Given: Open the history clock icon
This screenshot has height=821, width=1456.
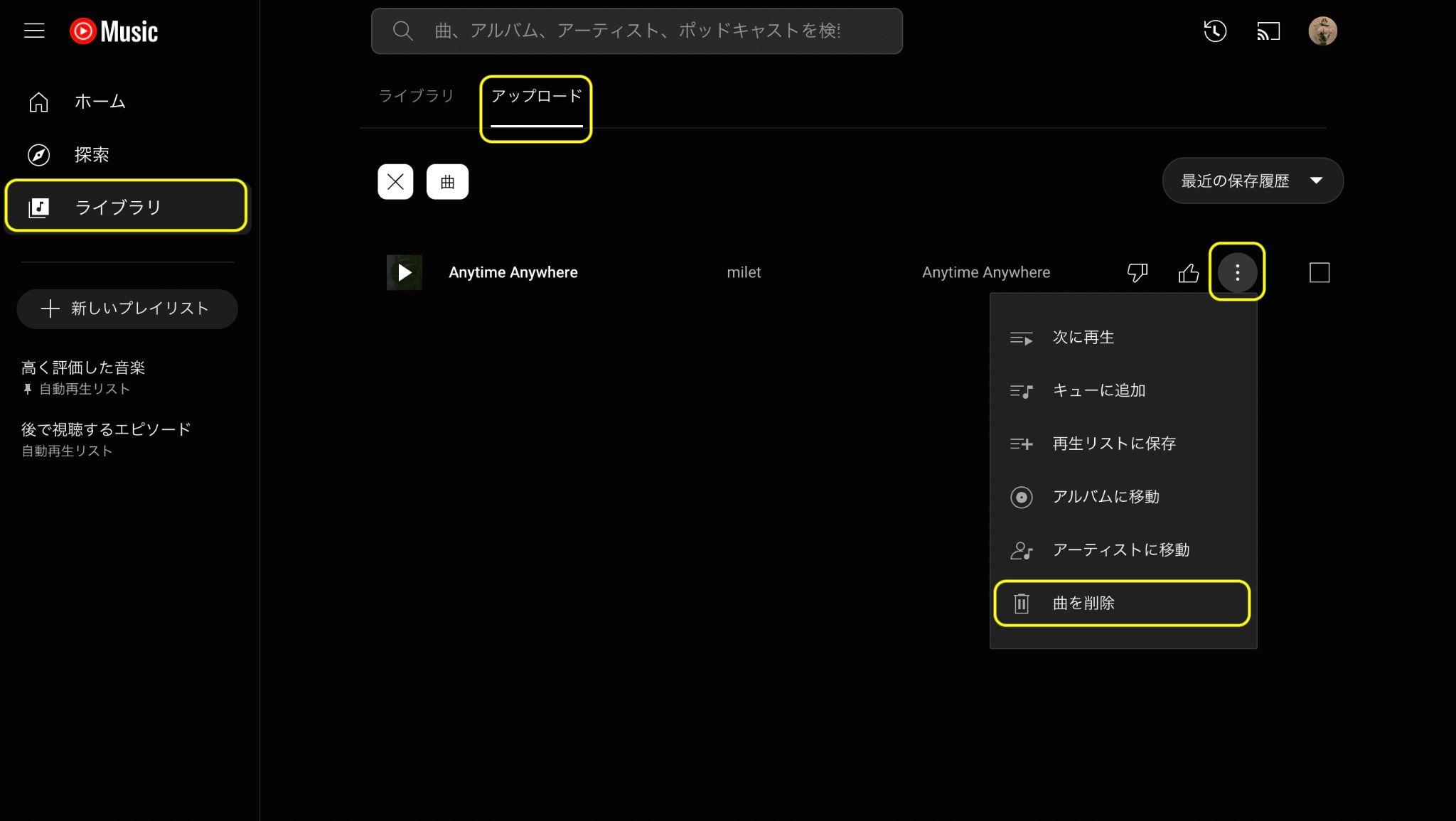Looking at the screenshot, I should pos(1215,31).
